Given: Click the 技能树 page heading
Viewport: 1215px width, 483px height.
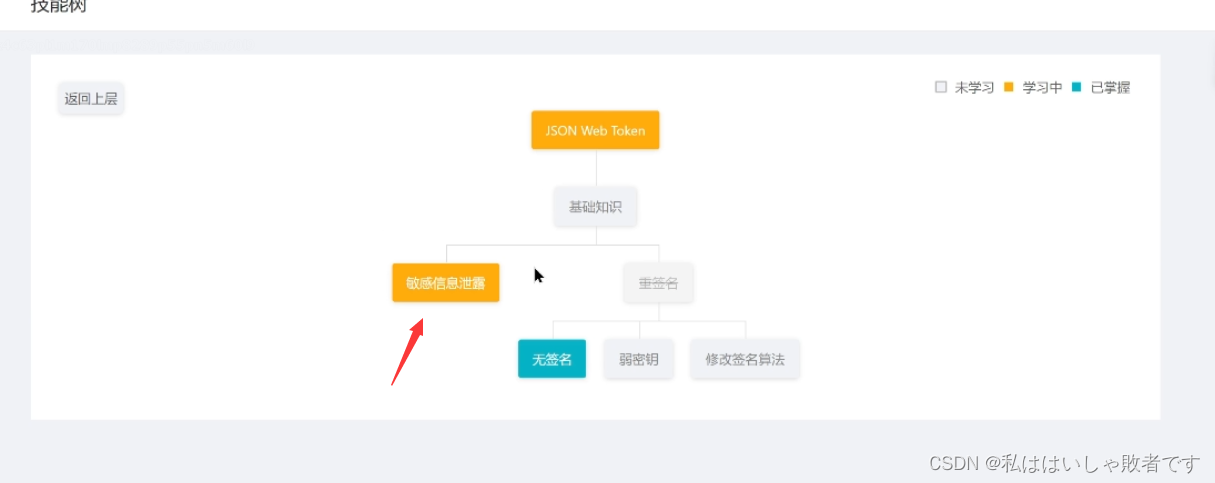Looking at the screenshot, I should pyautogui.click(x=58, y=7).
